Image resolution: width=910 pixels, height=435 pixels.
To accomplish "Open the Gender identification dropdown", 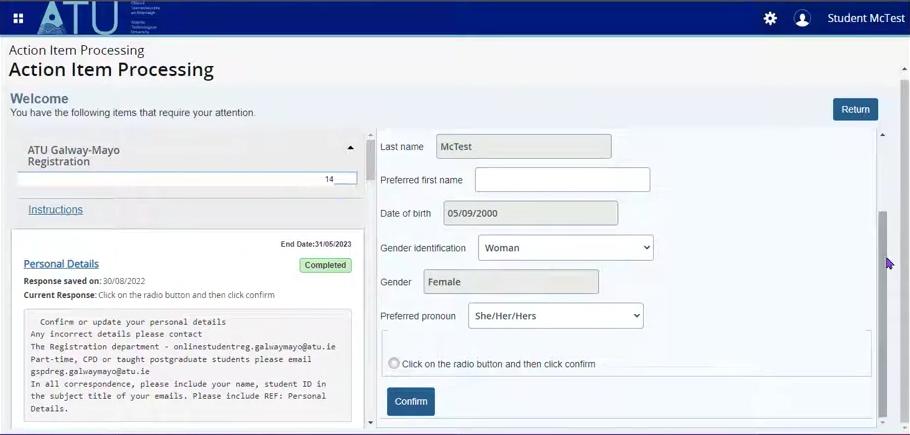I will point(566,248).
